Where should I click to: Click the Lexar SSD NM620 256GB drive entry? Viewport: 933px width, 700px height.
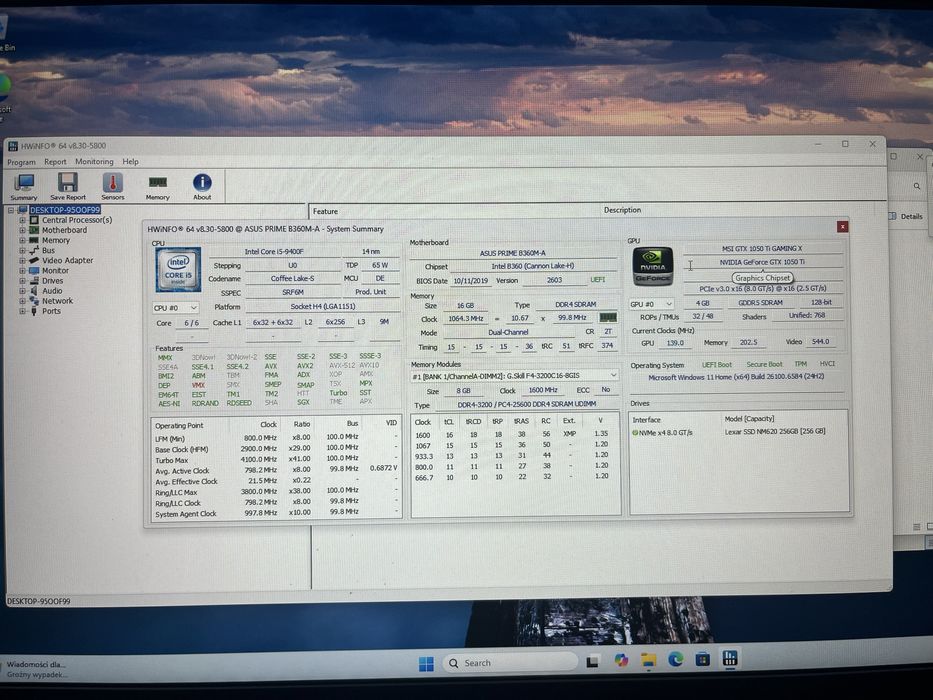coord(775,432)
